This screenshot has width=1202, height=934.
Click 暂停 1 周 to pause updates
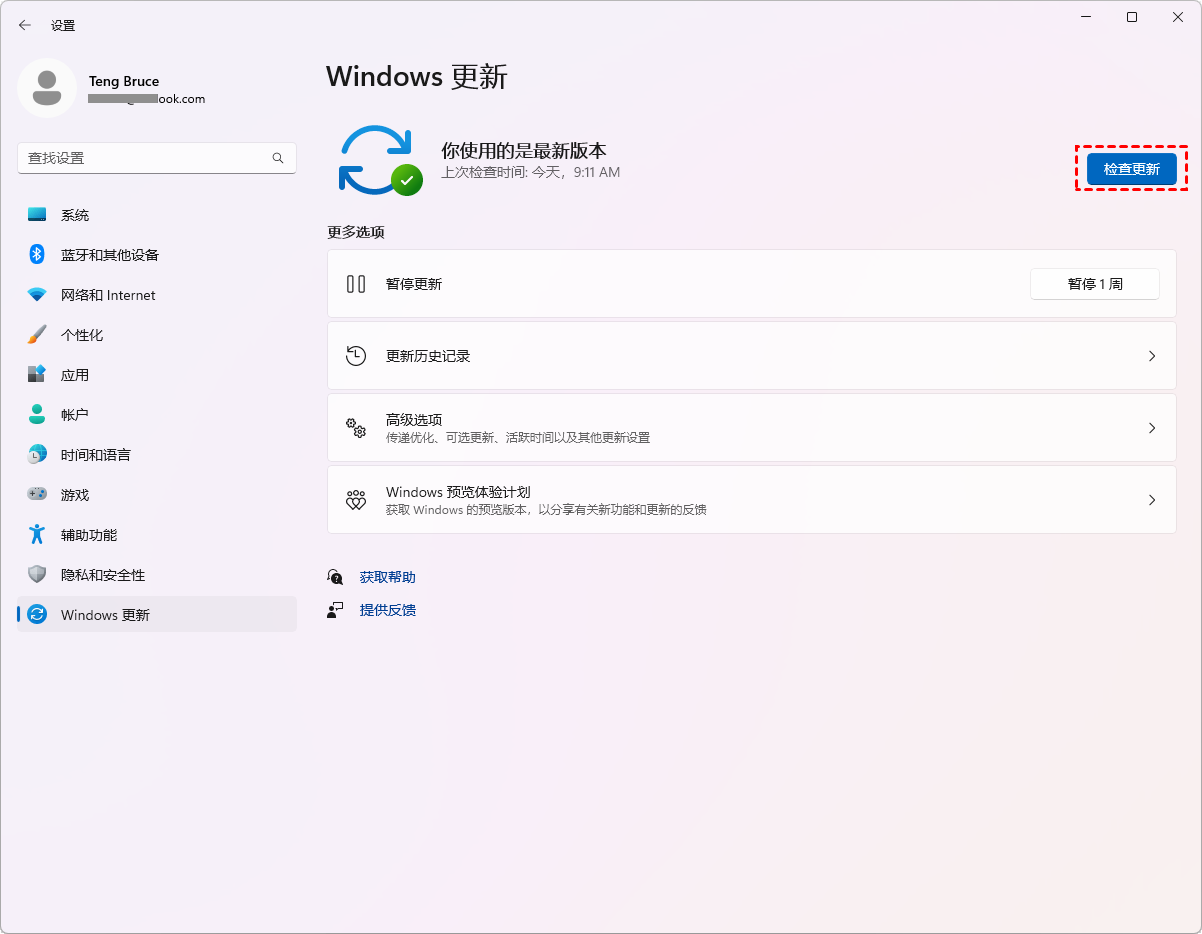click(1094, 284)
